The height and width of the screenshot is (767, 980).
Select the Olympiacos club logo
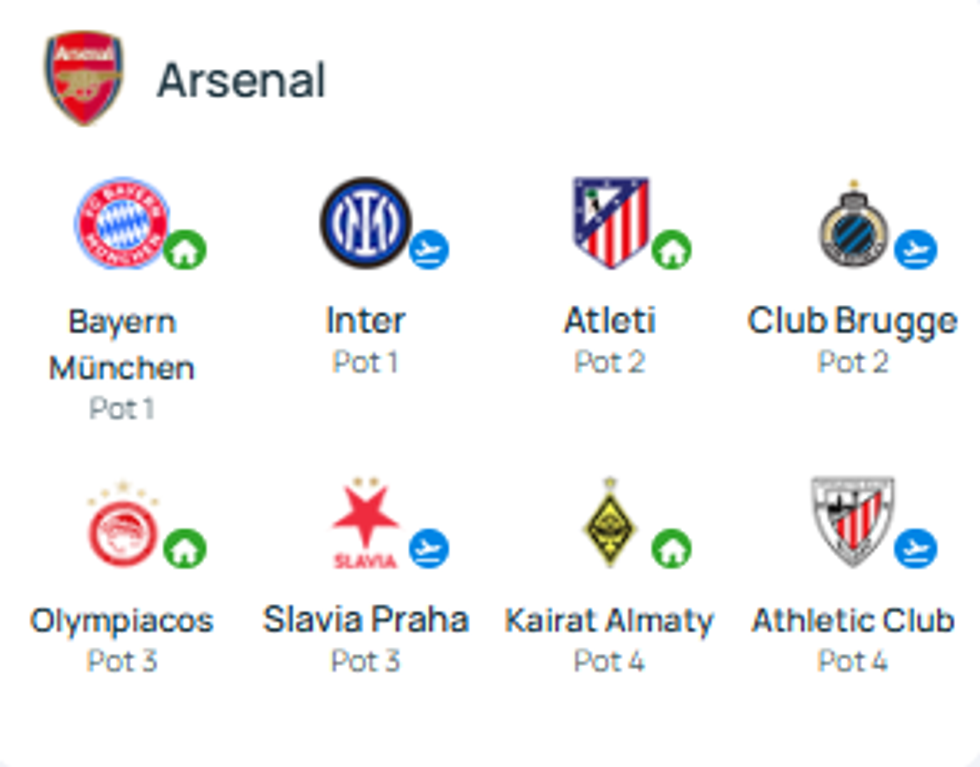point(121,527)
